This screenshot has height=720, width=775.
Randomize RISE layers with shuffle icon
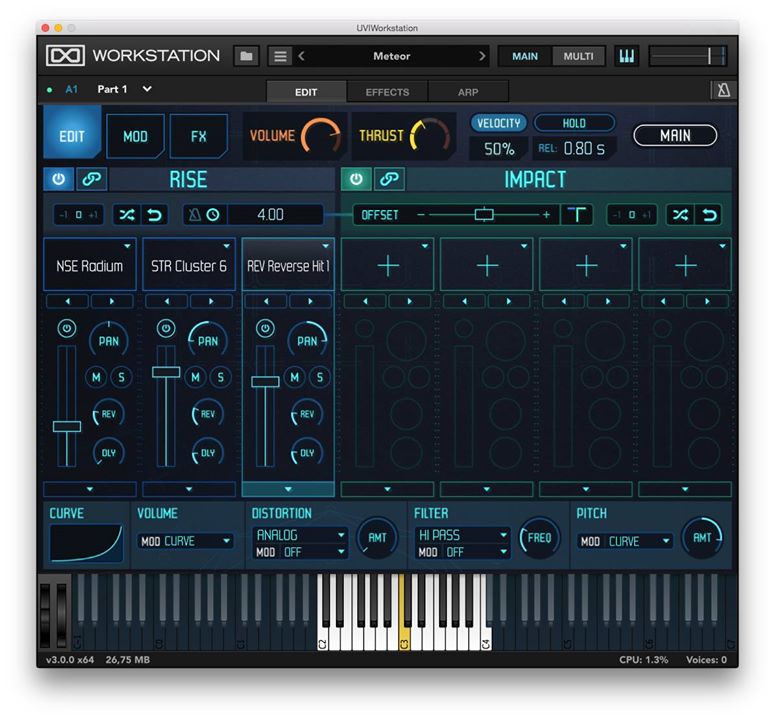coord(127,215)
